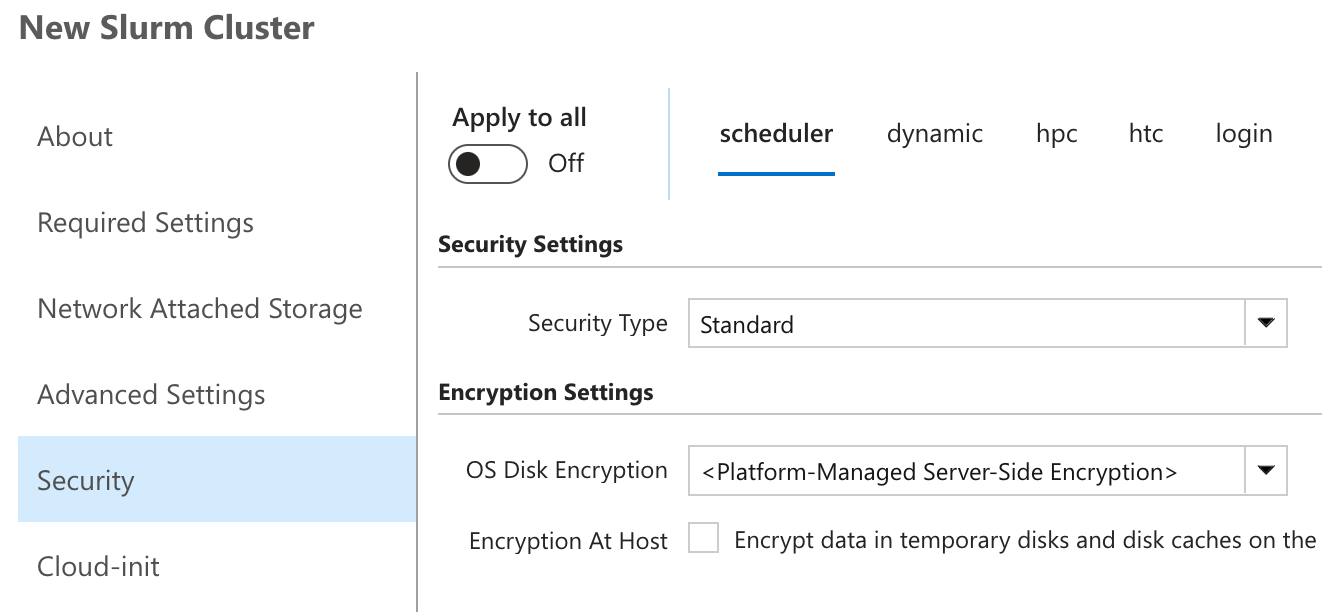Click the Security Type dropdown arrow
The width and height of the screenshot is (1322, 612).
(x=1265, y=324)
